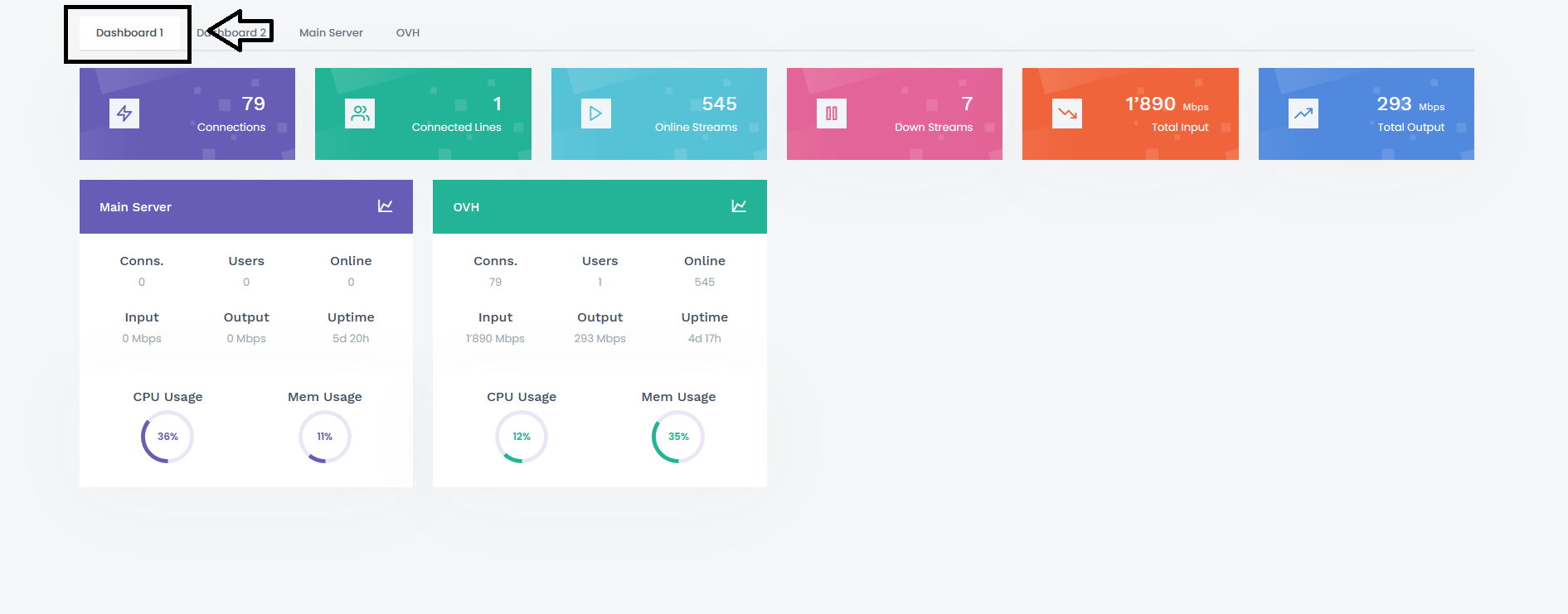The width and height of the screenshot is (1568, 614).
Task: Click the OVH Mem Usage label
Action: click(x=678, y=397)
